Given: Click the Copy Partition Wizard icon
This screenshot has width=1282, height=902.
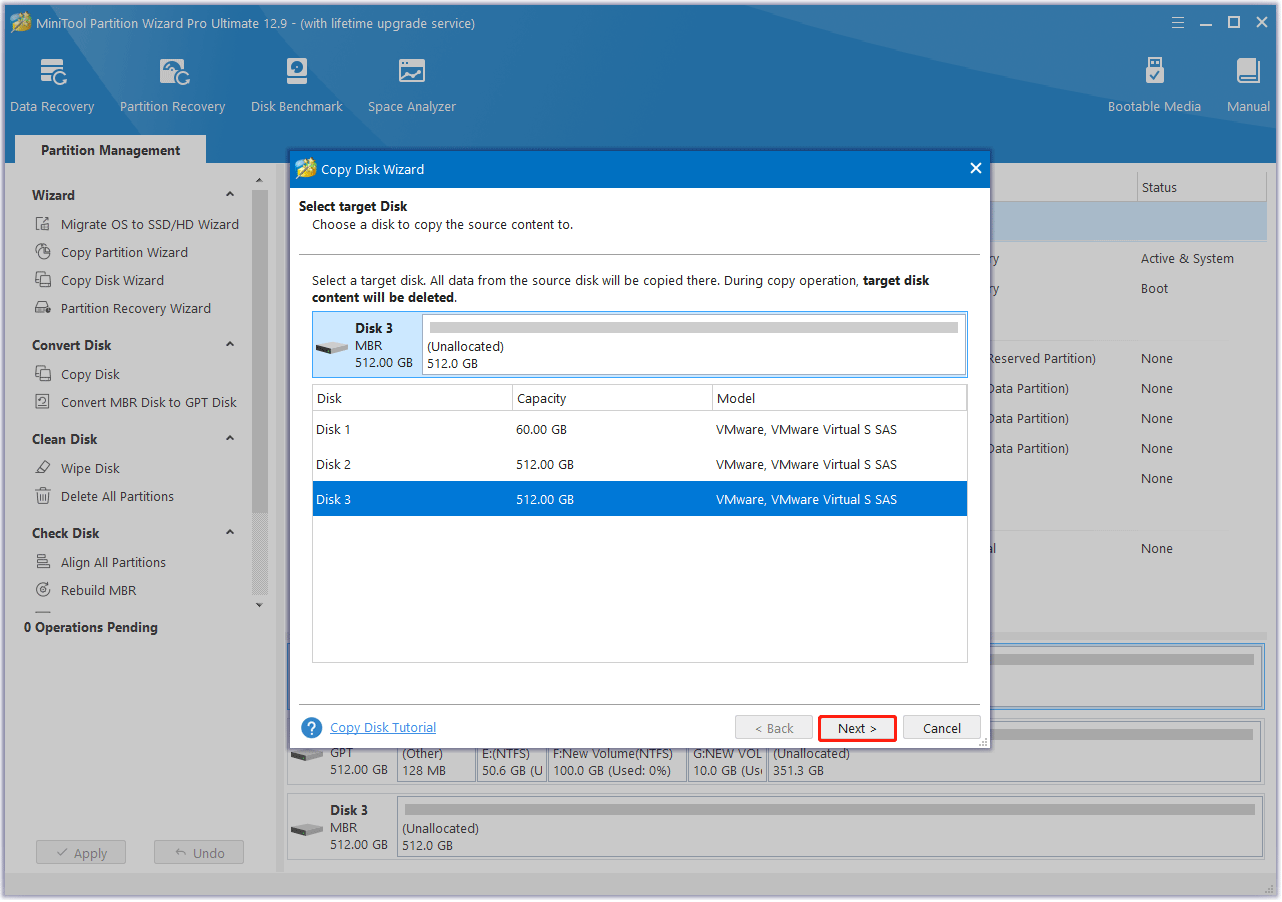Looking at the screenshot, I should point(43,252).
